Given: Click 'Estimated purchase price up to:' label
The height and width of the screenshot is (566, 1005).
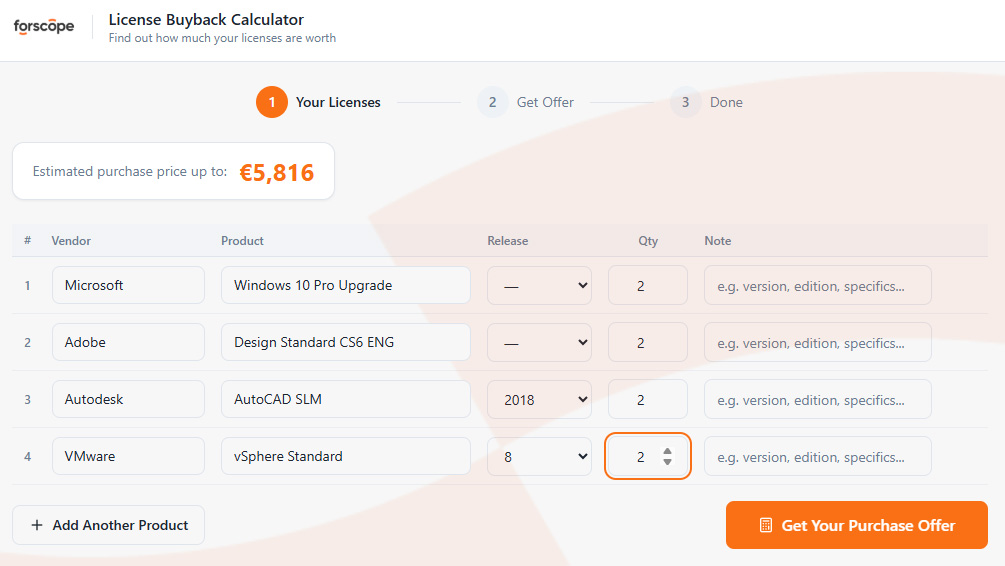Looking at the screenshot, I should (x=130, y=171).
